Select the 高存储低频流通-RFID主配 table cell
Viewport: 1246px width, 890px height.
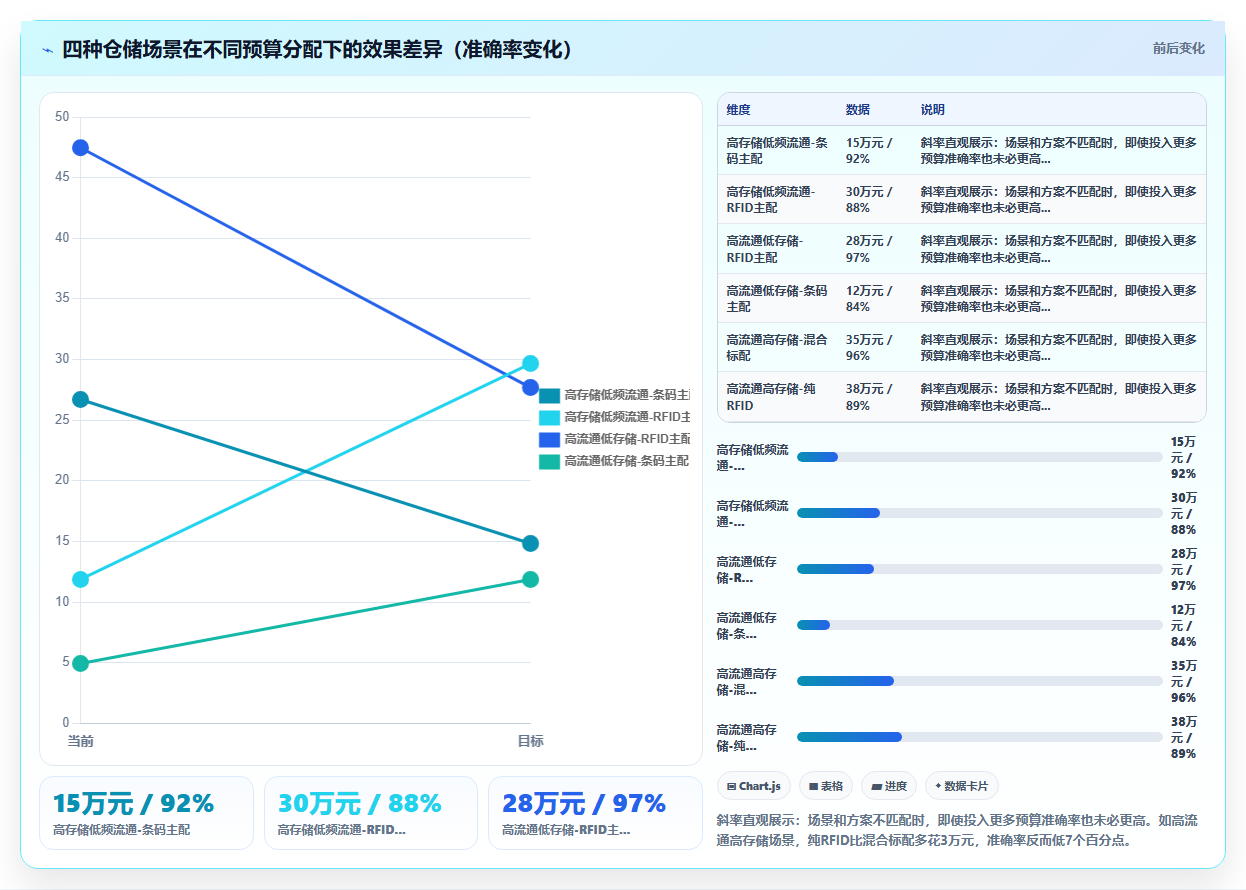coord(777,200)
